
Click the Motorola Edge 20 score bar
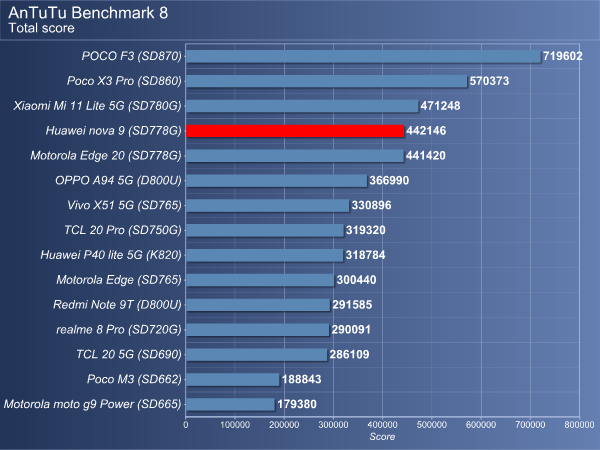295,156
